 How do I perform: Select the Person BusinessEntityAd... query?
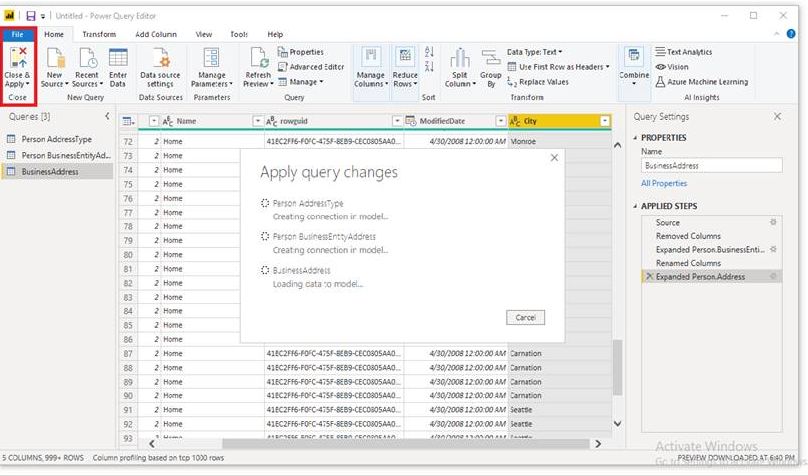point(57,156)
